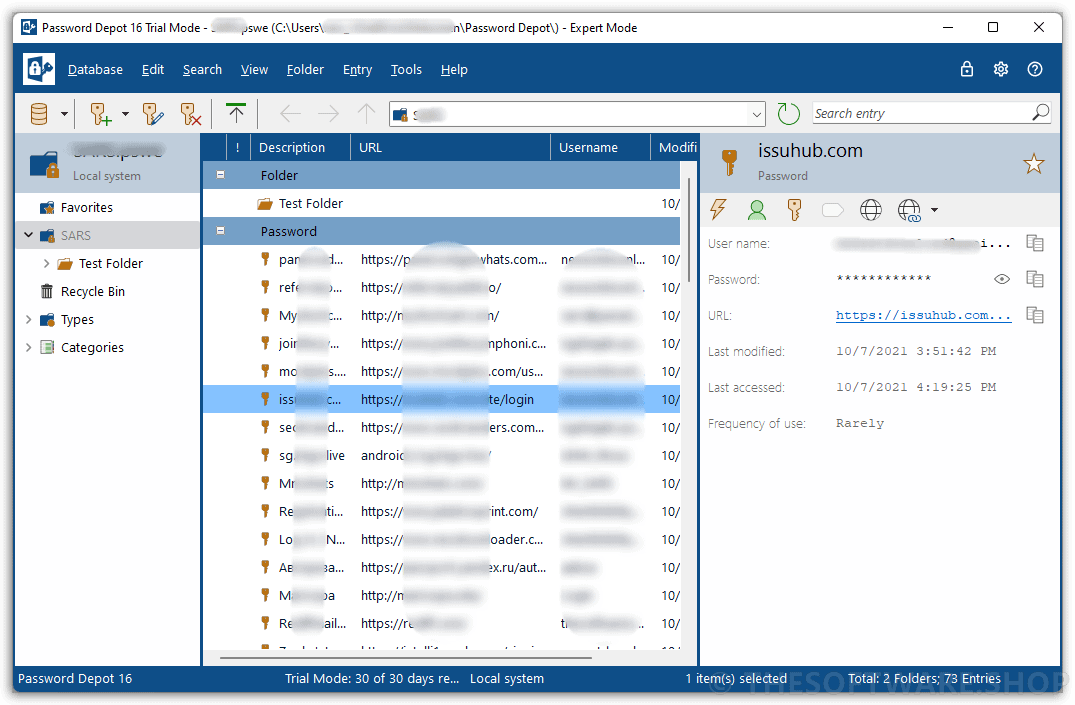Select Recycle Bin in sidebar
Image resolution: width=1075 pixels, height=705 pixels.
tap(92, 291)
